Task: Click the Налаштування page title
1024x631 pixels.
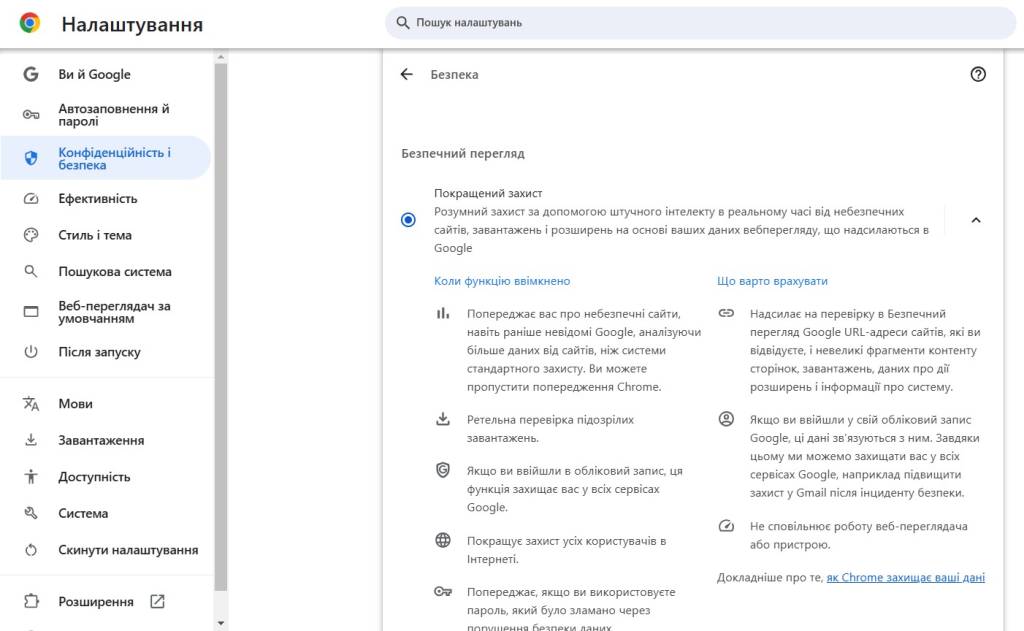Action: click(x=132, y=24)
